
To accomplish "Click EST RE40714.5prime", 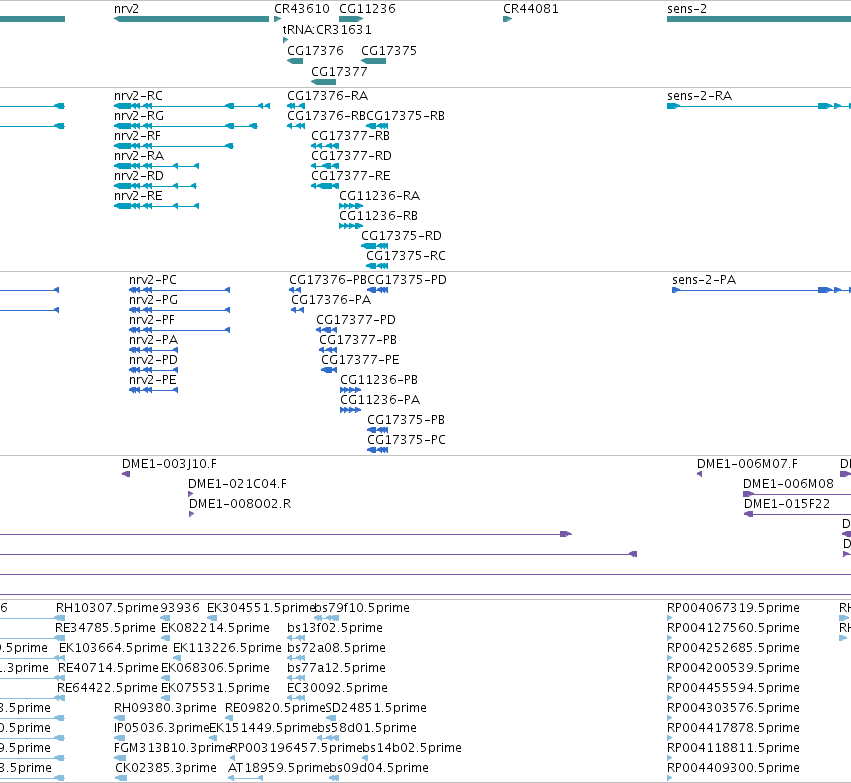I will point(109,668).
